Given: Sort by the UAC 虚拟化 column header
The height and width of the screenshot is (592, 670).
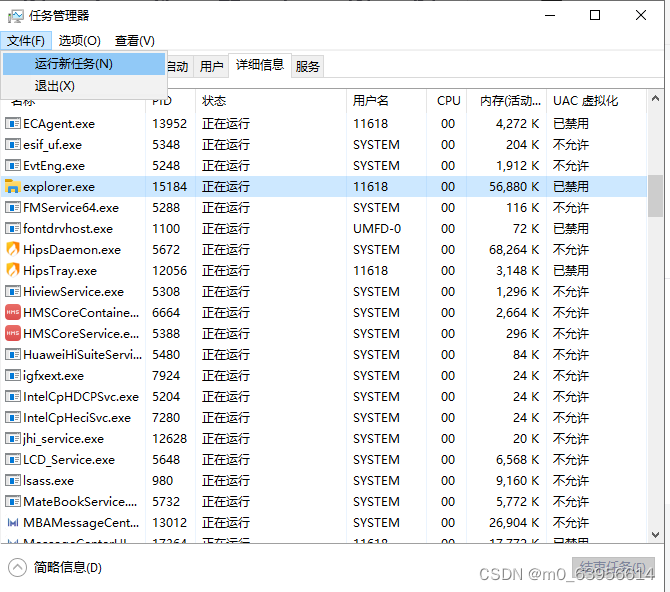Looking at the screenshot, I should pyautogui.click(x=597, y=101).
